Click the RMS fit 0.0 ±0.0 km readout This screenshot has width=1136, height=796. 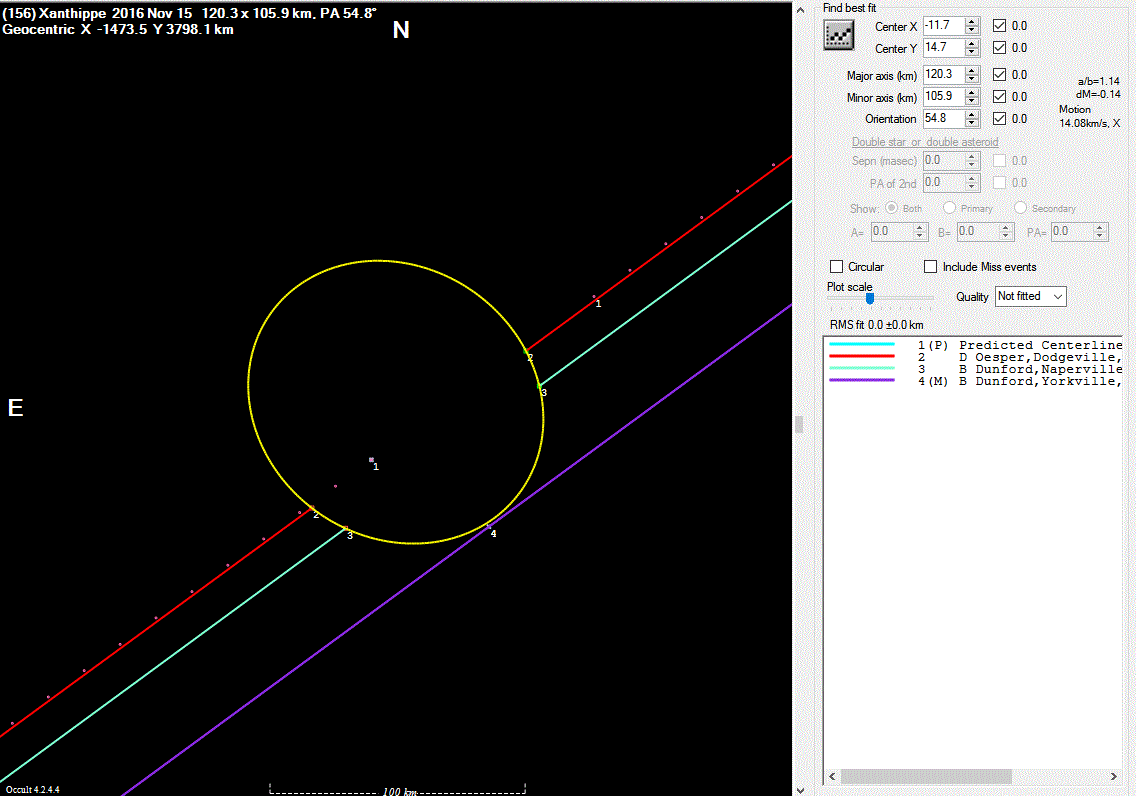click(x=877, y=324)
